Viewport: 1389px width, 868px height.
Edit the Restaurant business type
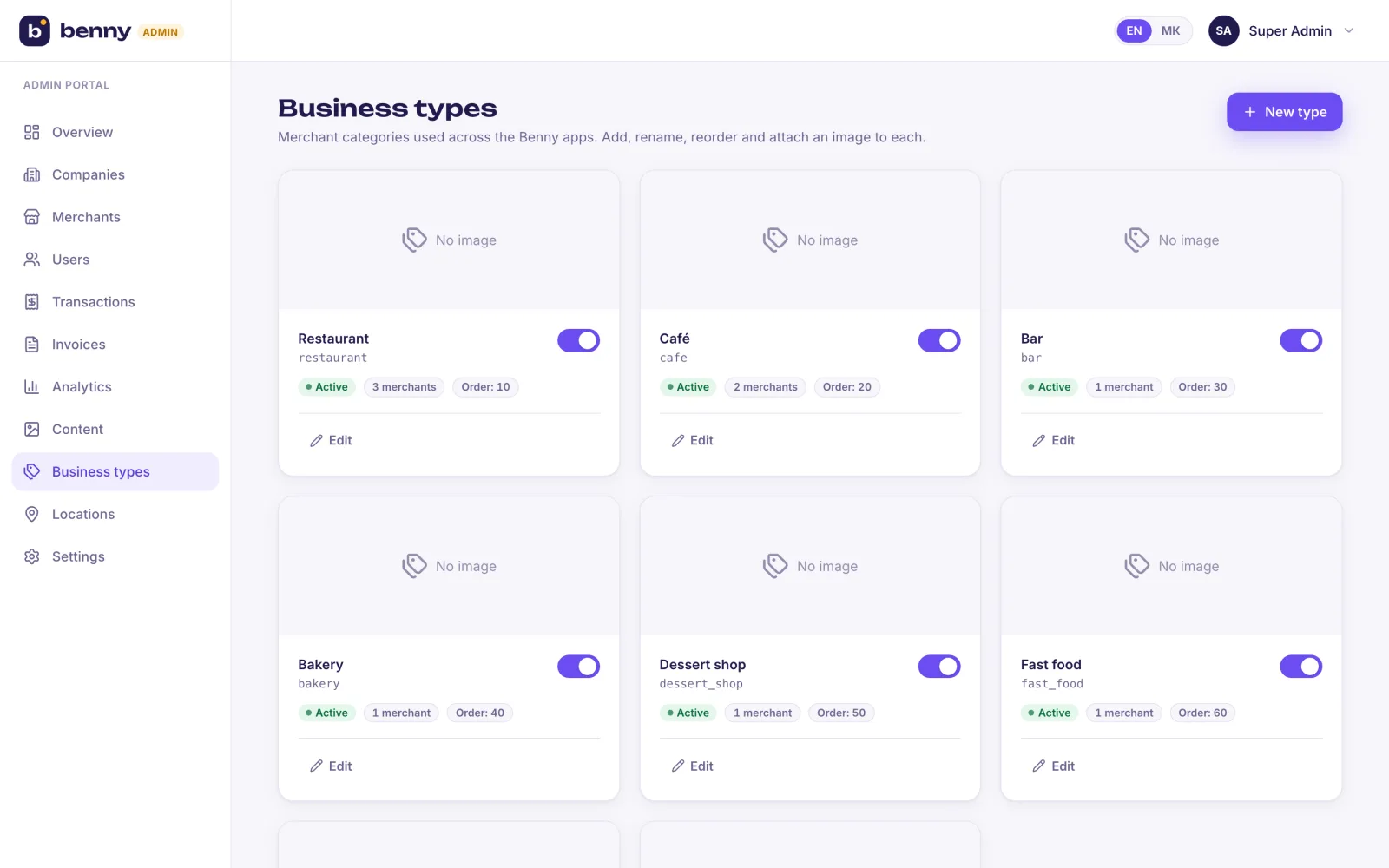pos(331,441)
